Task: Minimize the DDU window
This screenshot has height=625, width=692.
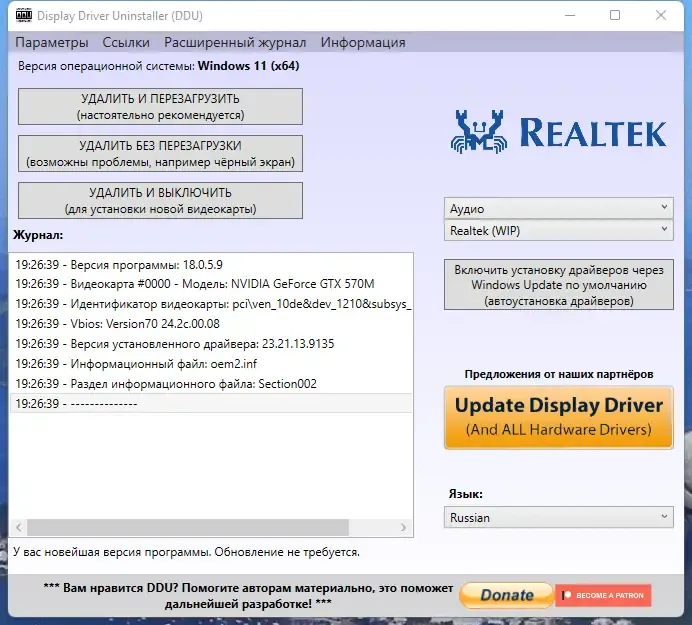Action: 570,15
